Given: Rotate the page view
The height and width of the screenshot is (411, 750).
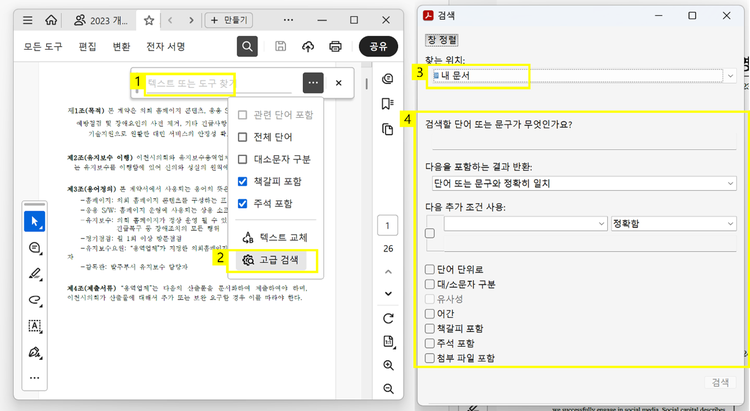Looking at the screenshot, I should click(388, 318).
